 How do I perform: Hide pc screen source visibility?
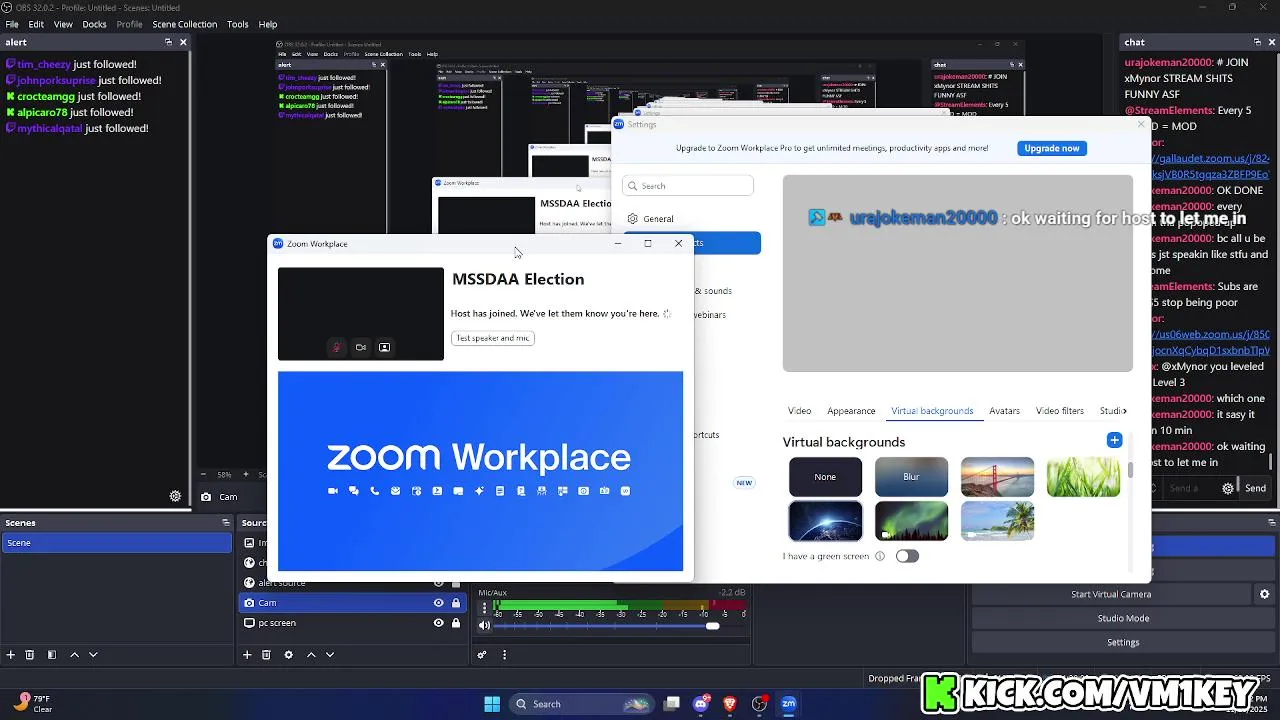438,623
